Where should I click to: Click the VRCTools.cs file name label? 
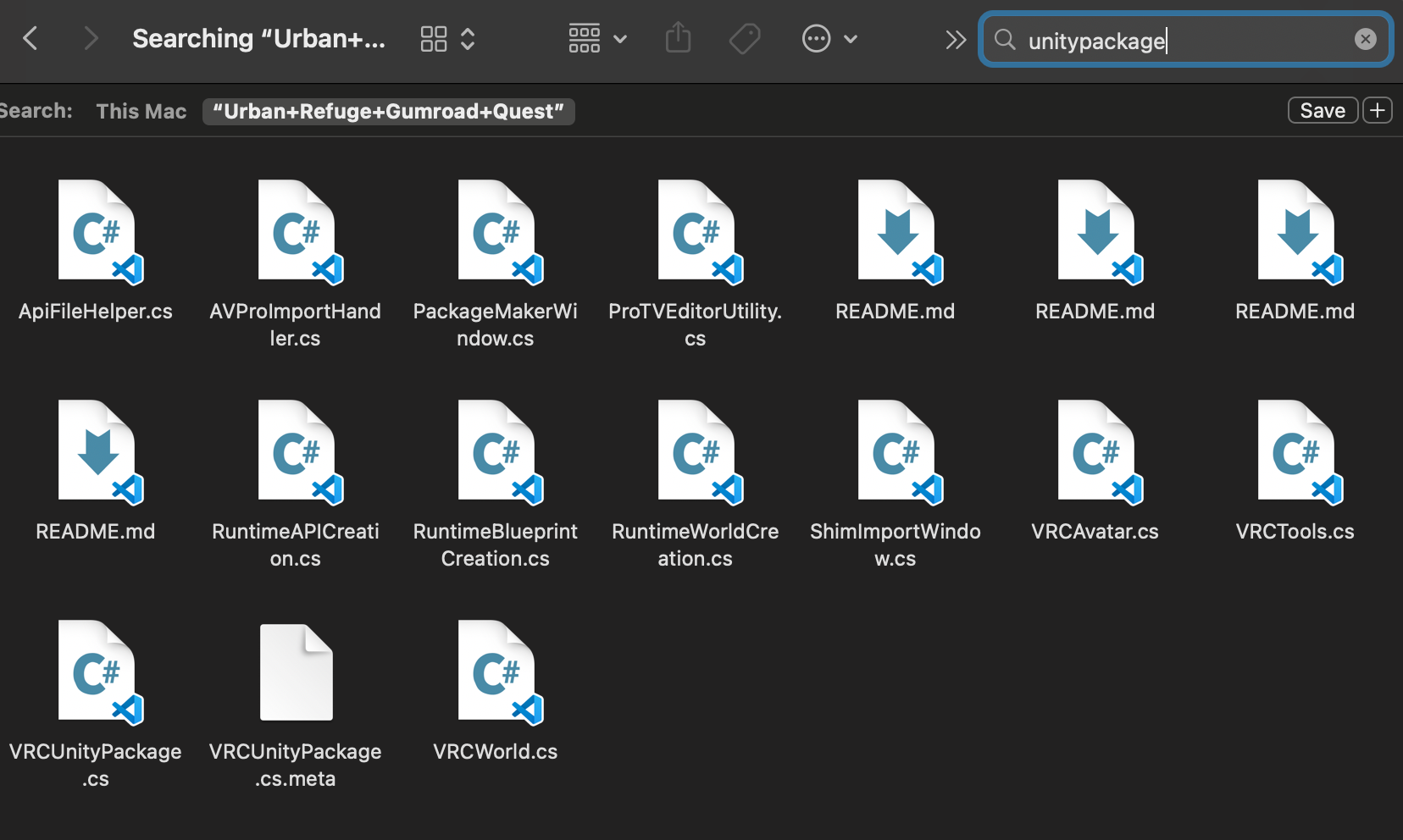click(x=1295, y=532)
